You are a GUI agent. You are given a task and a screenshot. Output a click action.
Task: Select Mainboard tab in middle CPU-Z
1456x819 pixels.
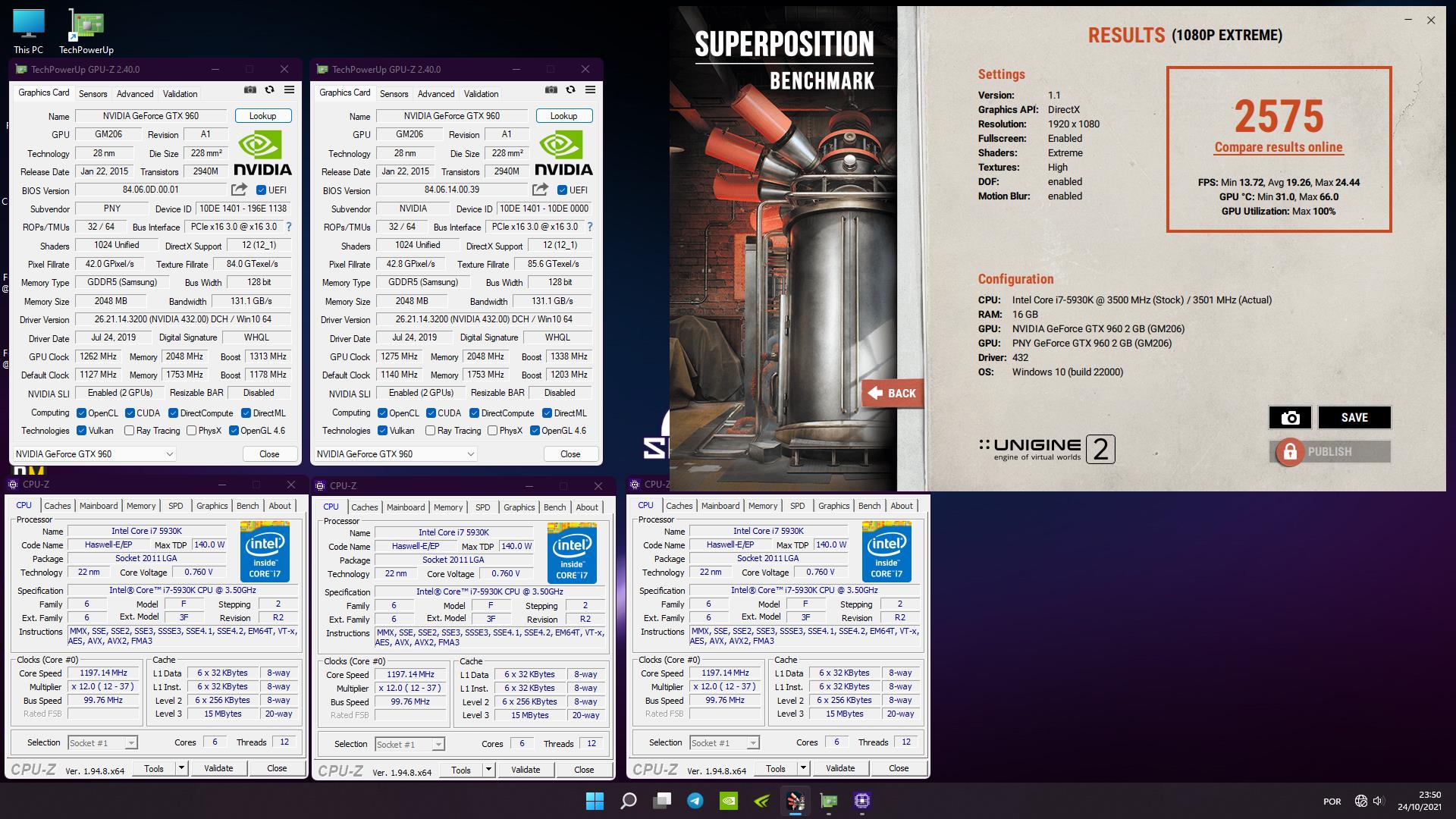(x=406, y=507)
